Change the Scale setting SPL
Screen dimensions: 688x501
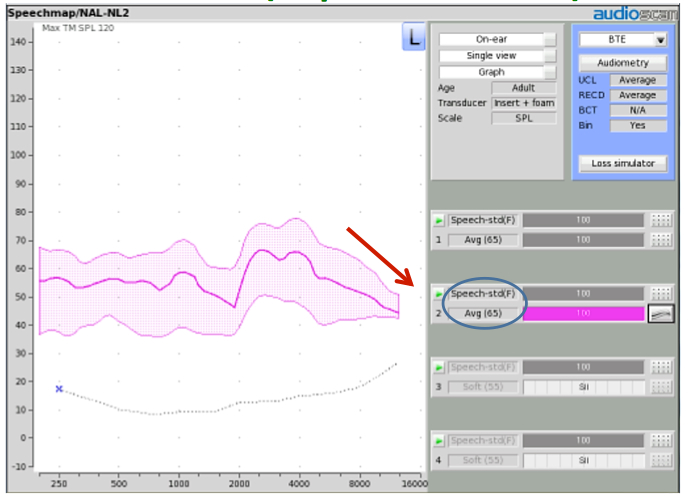click(x=523, y=118)
